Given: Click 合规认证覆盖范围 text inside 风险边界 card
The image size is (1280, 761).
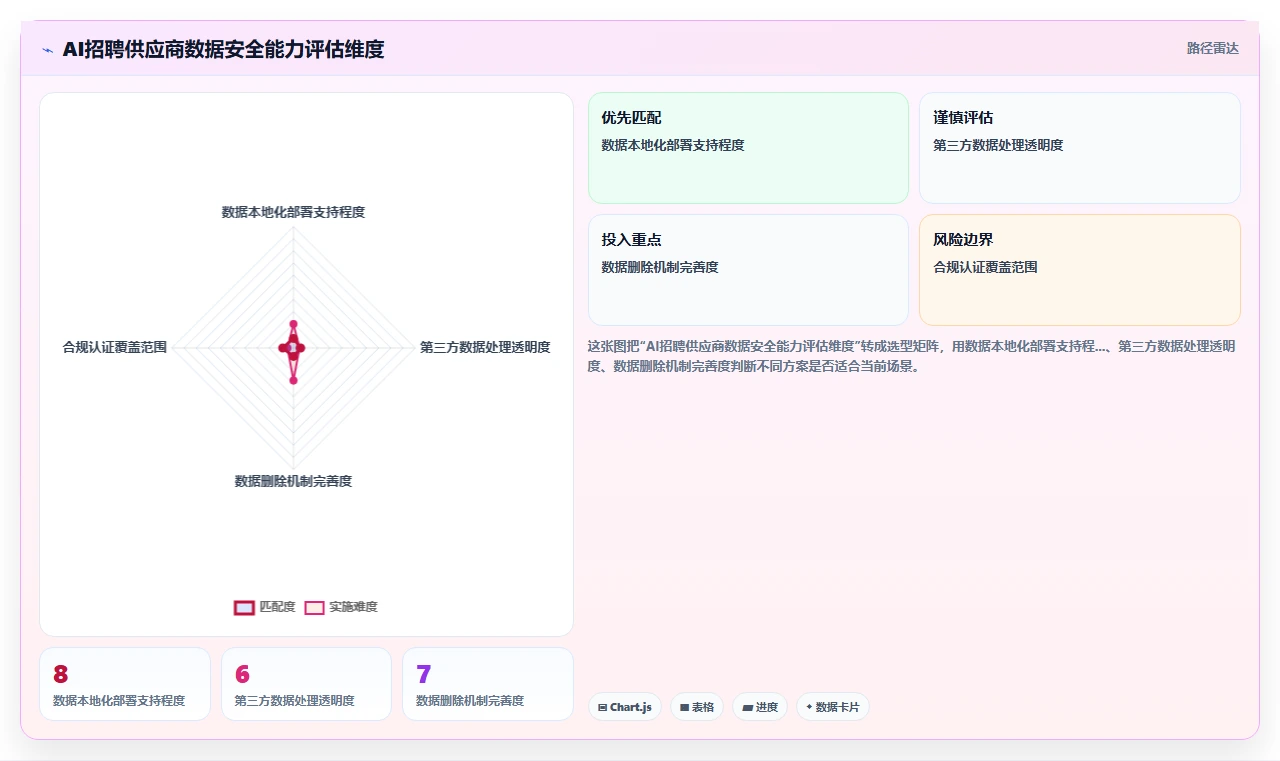Looking at the screenshot, I should click(x=985, y=267).
